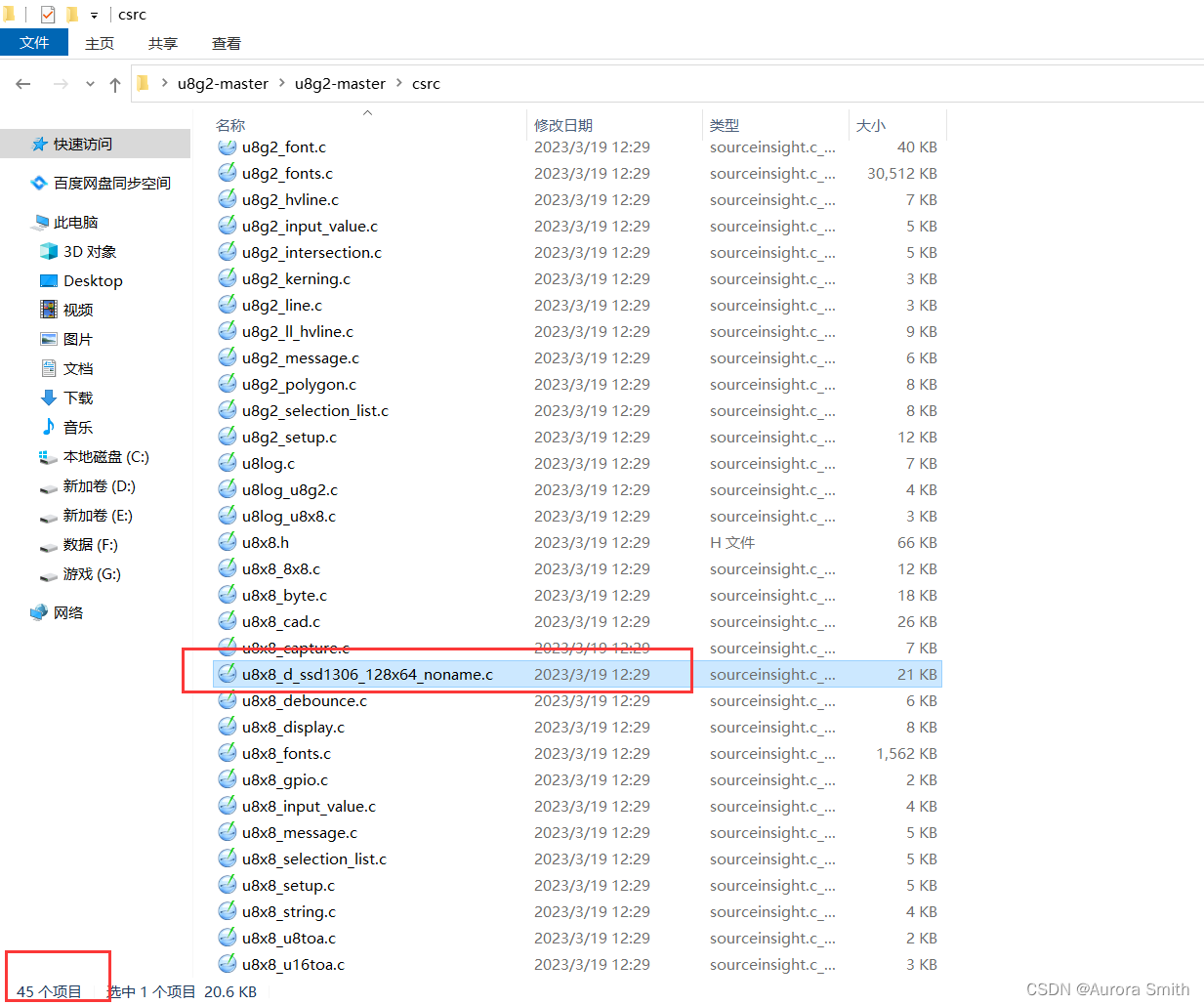Expand chevron before csrc breadcrumb
The image size is (1204, 1005).
pyautogui.click(x=399, y=83)
